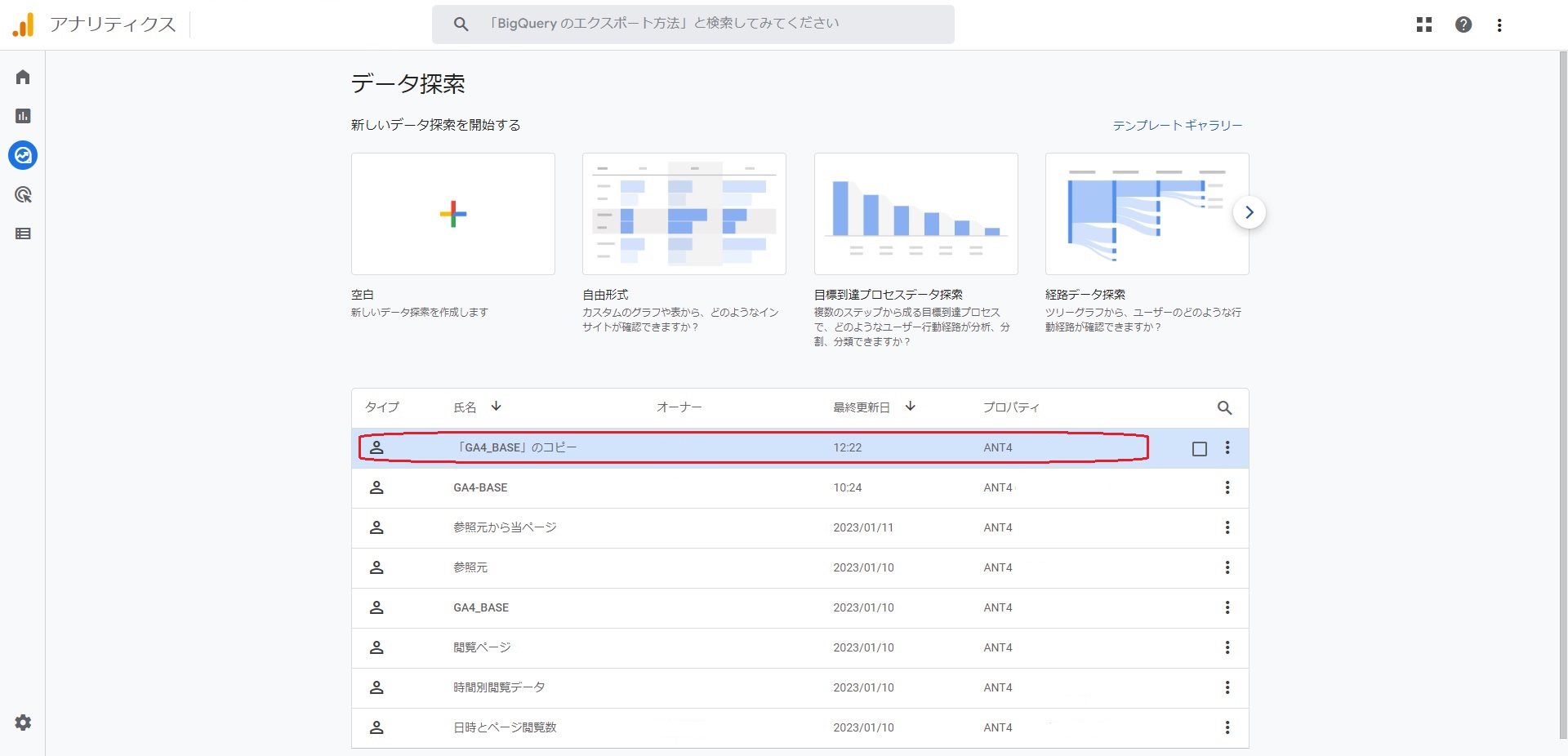Viewport: 1568px width, 756px height.
Task: Open the 参照元から当ページ exploration
Action: [x=505, y=527]
